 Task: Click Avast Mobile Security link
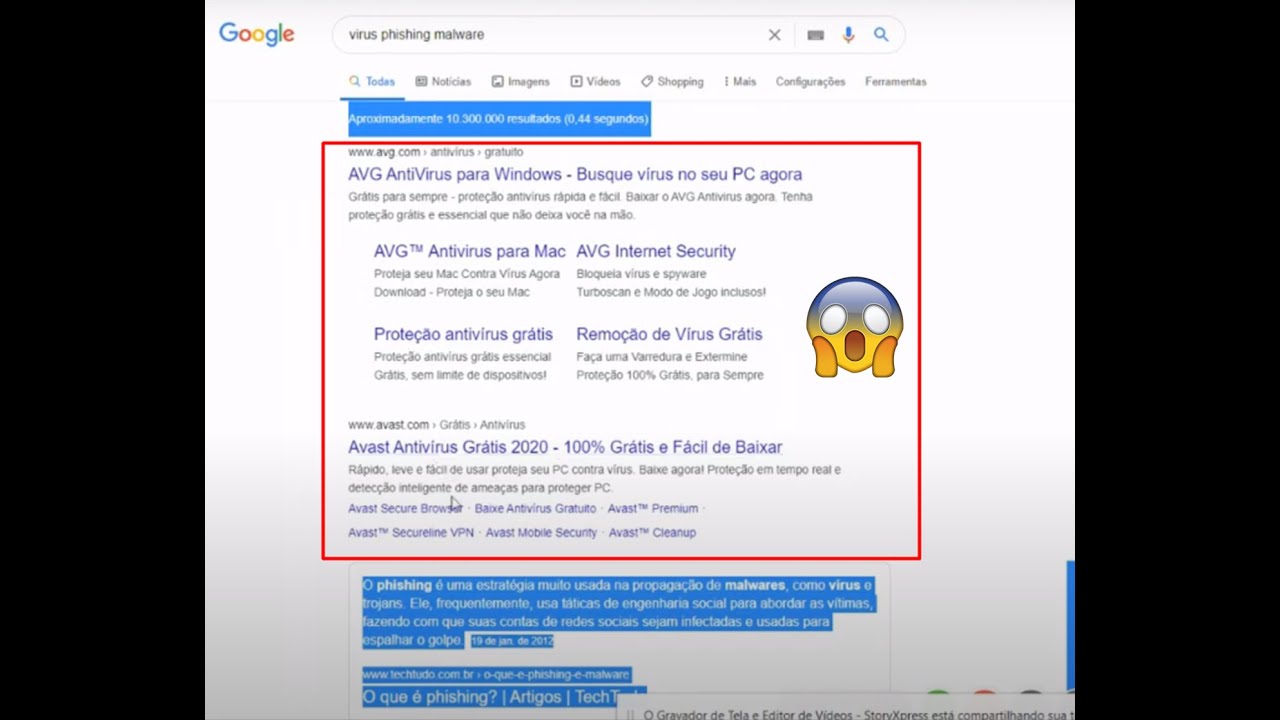point(541,533)
